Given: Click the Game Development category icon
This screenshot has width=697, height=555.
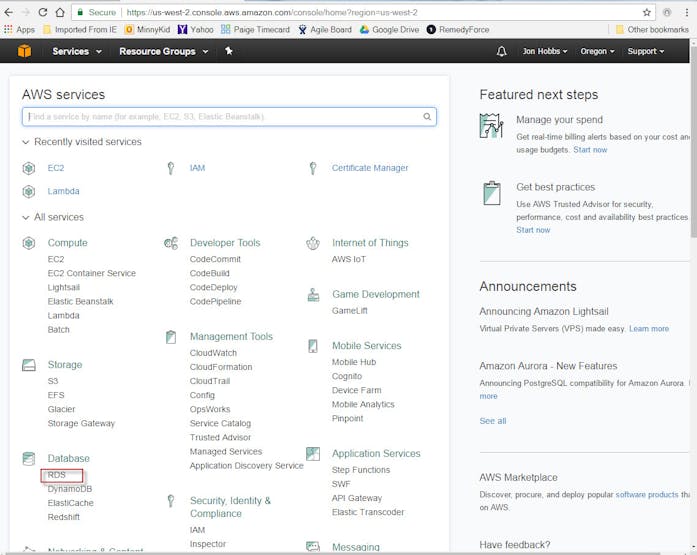Looking at the screenshot, I should [313, 295].
